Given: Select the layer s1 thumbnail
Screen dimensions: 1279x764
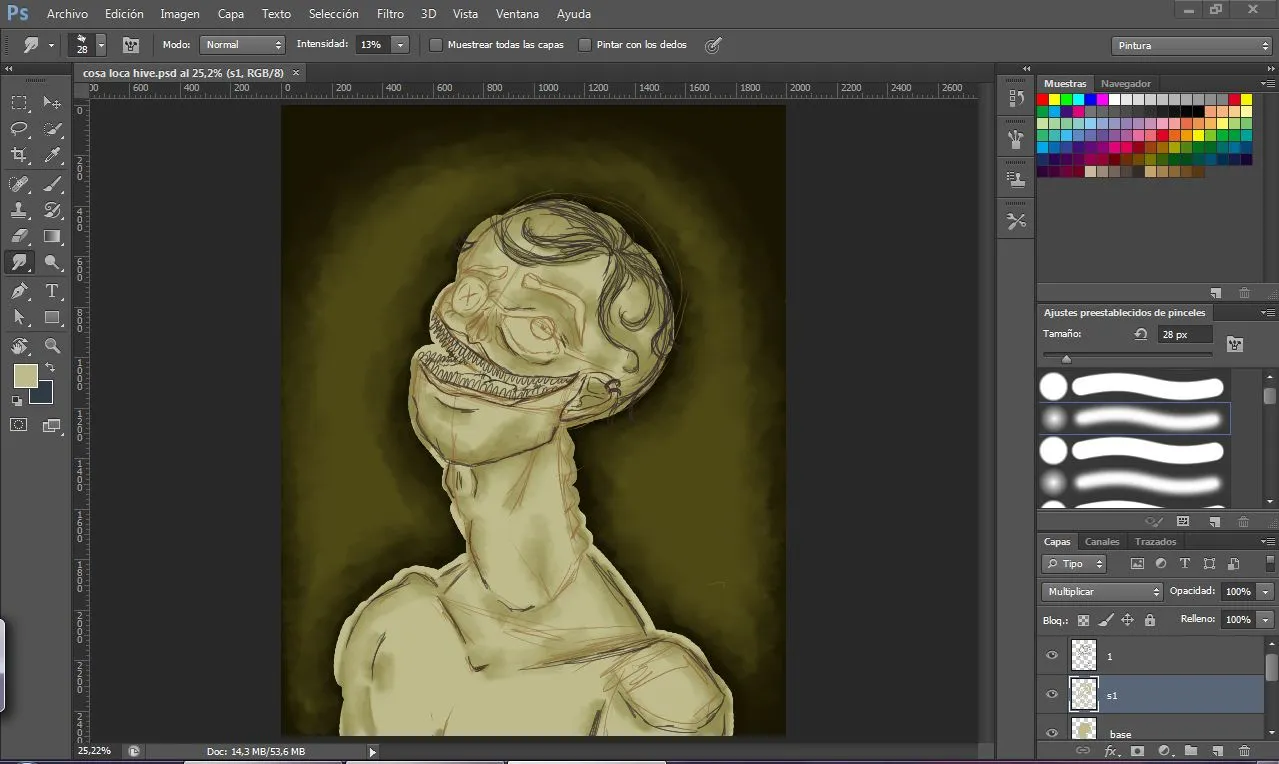Looking at the screenshot, I should (1083, 694).
